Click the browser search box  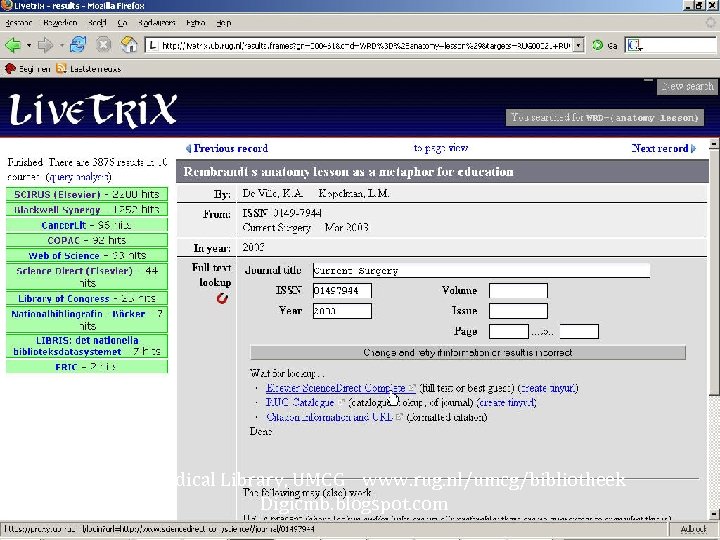pos(670,45)
